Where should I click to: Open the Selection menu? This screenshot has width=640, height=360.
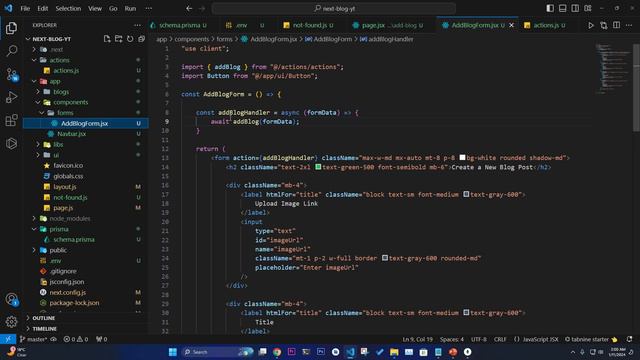tap(68, 8)
